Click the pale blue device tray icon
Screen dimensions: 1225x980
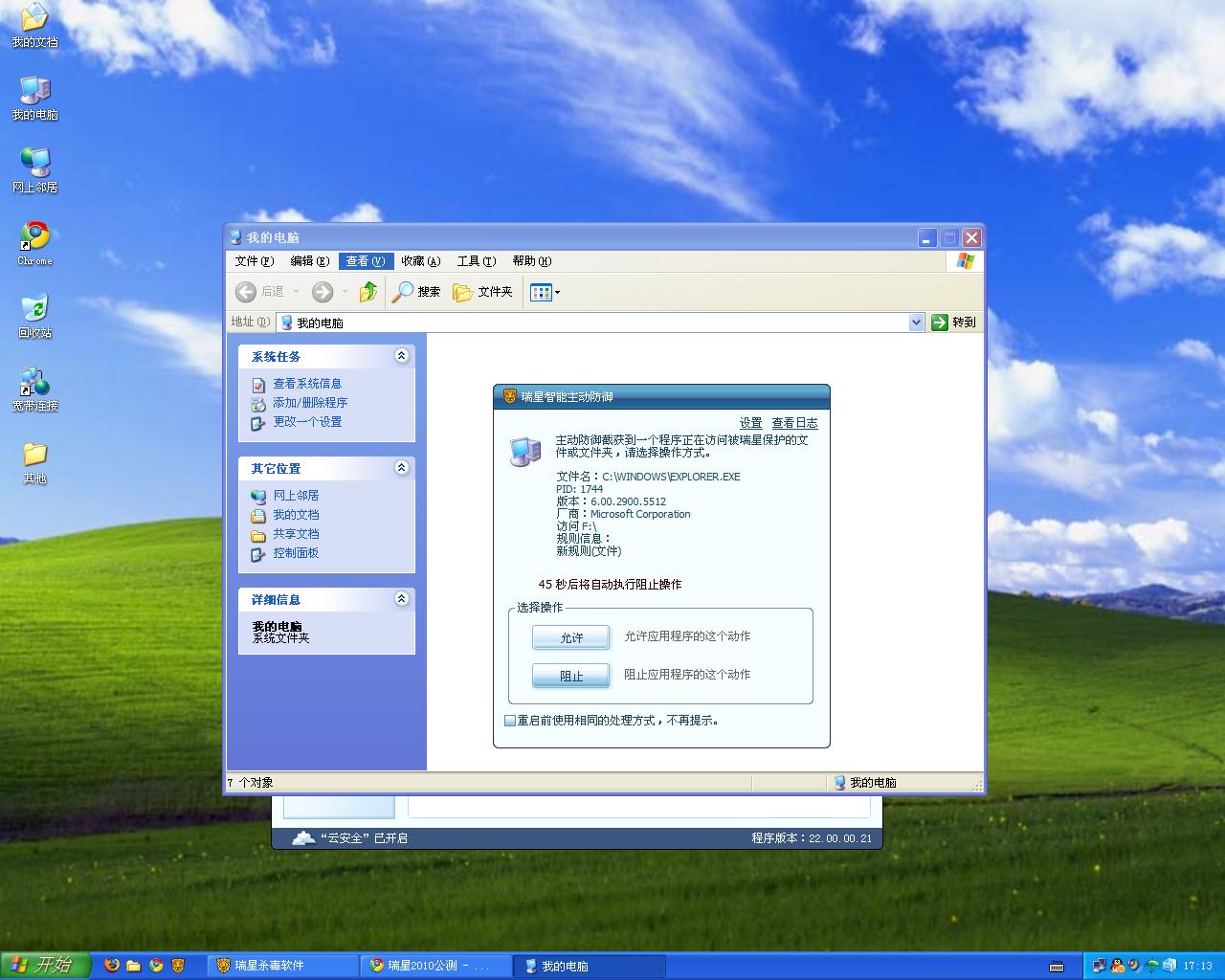click(1169, 966)
